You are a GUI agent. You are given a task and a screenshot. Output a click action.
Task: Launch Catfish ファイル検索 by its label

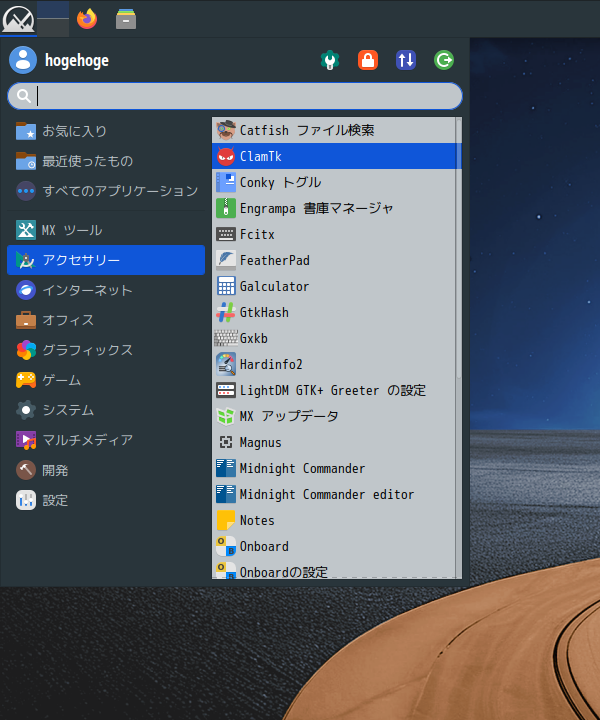click(307, 130)
